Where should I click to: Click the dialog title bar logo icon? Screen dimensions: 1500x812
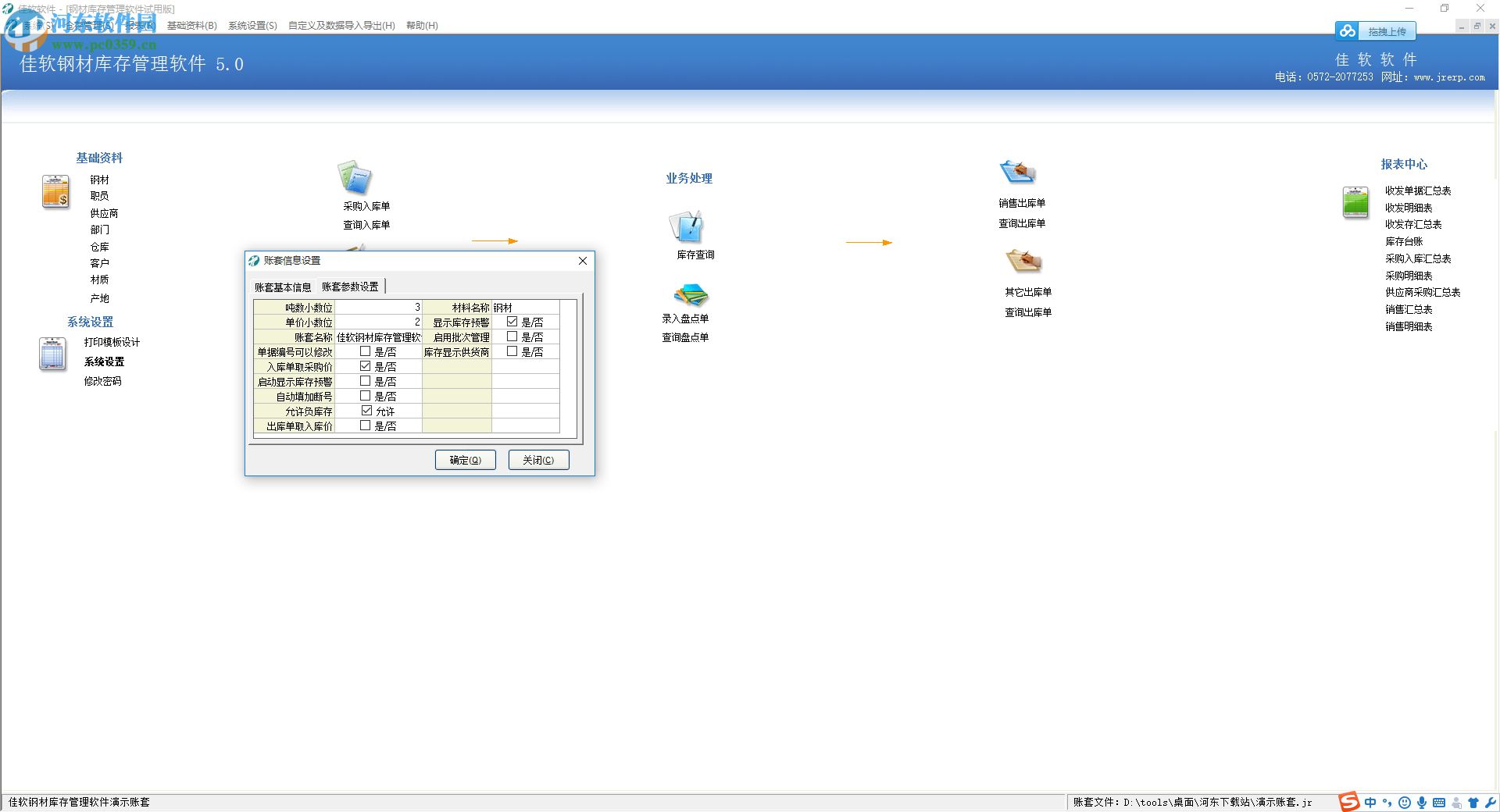tap(254, 261)
